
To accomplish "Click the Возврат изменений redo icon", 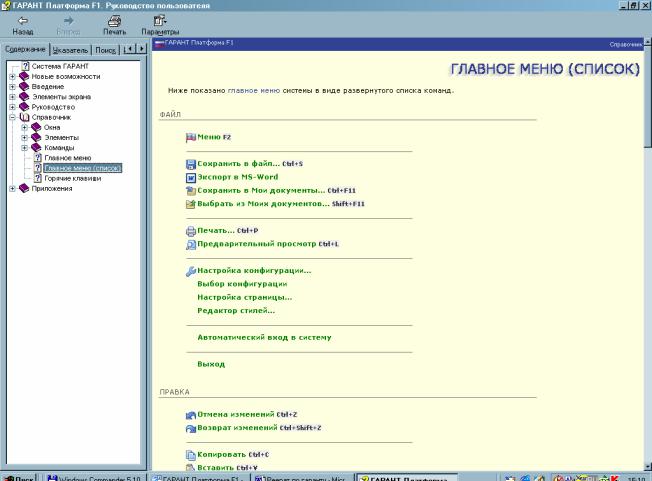I will click(x=190, y=428).
